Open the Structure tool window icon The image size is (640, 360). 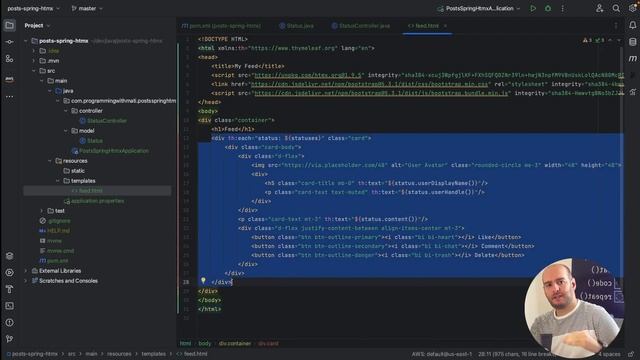coord(9,59)
